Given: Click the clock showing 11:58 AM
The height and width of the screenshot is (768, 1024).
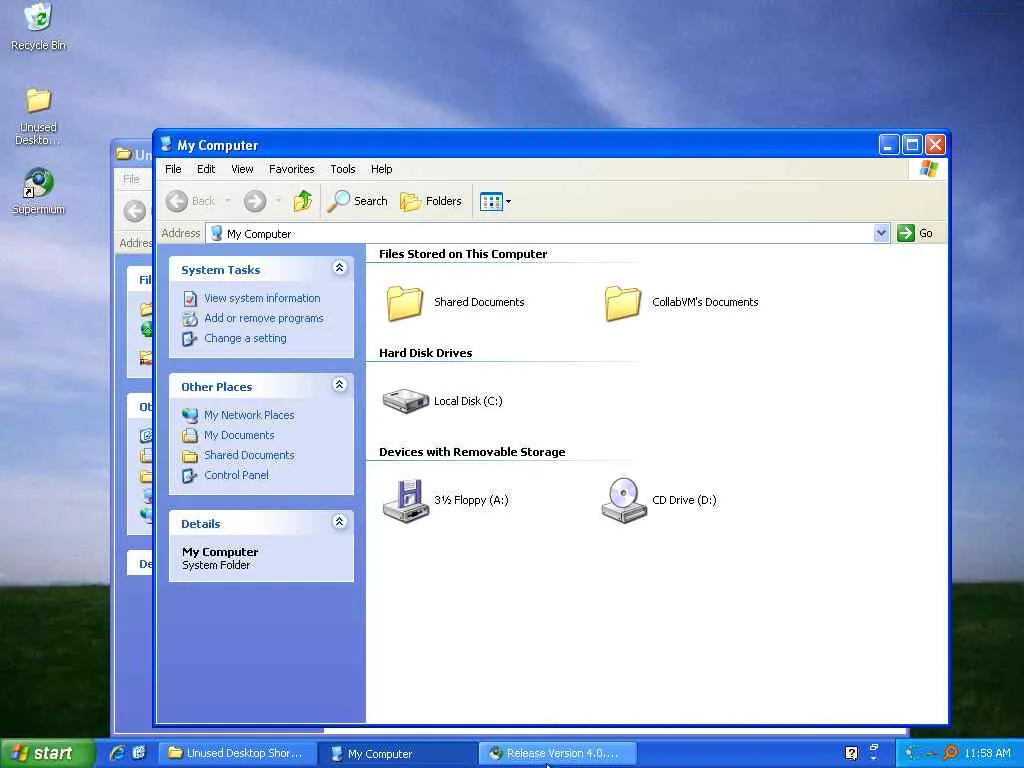Looking at the screenshot, I should pos(987,753).
